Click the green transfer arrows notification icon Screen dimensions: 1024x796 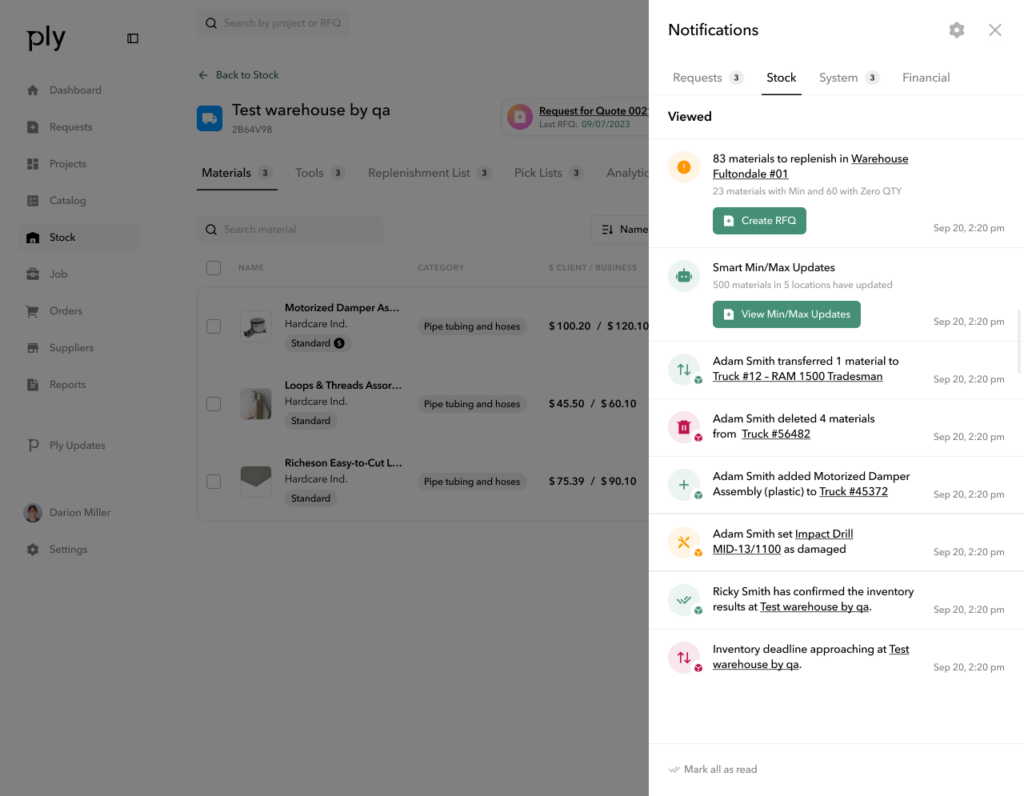click(x=684, y=370)
